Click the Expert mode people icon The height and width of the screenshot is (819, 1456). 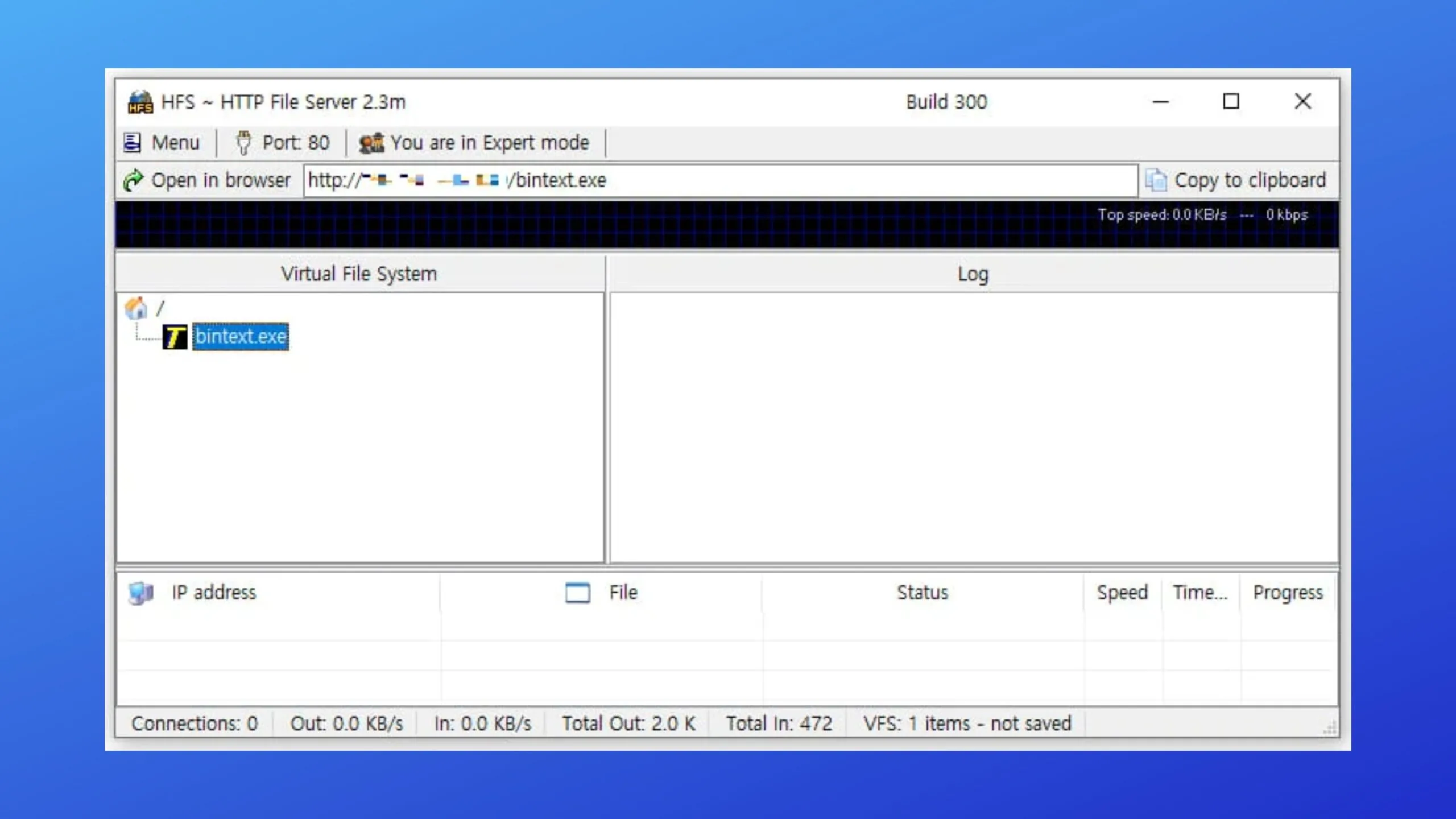(x=372, y=143)
